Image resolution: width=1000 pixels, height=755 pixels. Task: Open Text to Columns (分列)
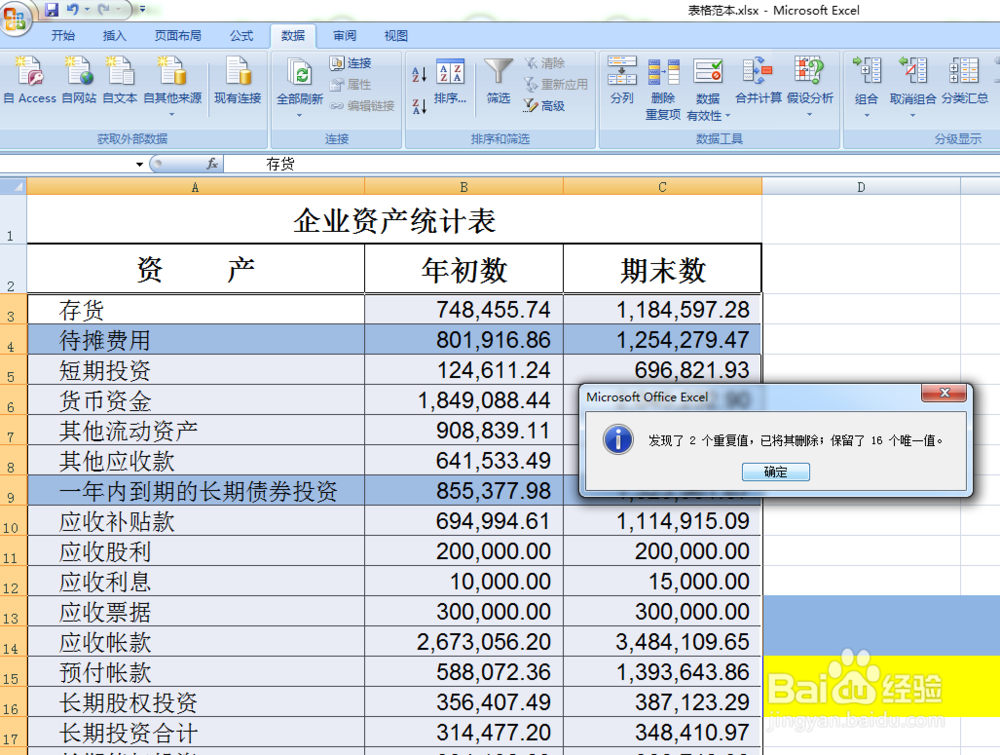pyautogui.click(x=622, y=80)
